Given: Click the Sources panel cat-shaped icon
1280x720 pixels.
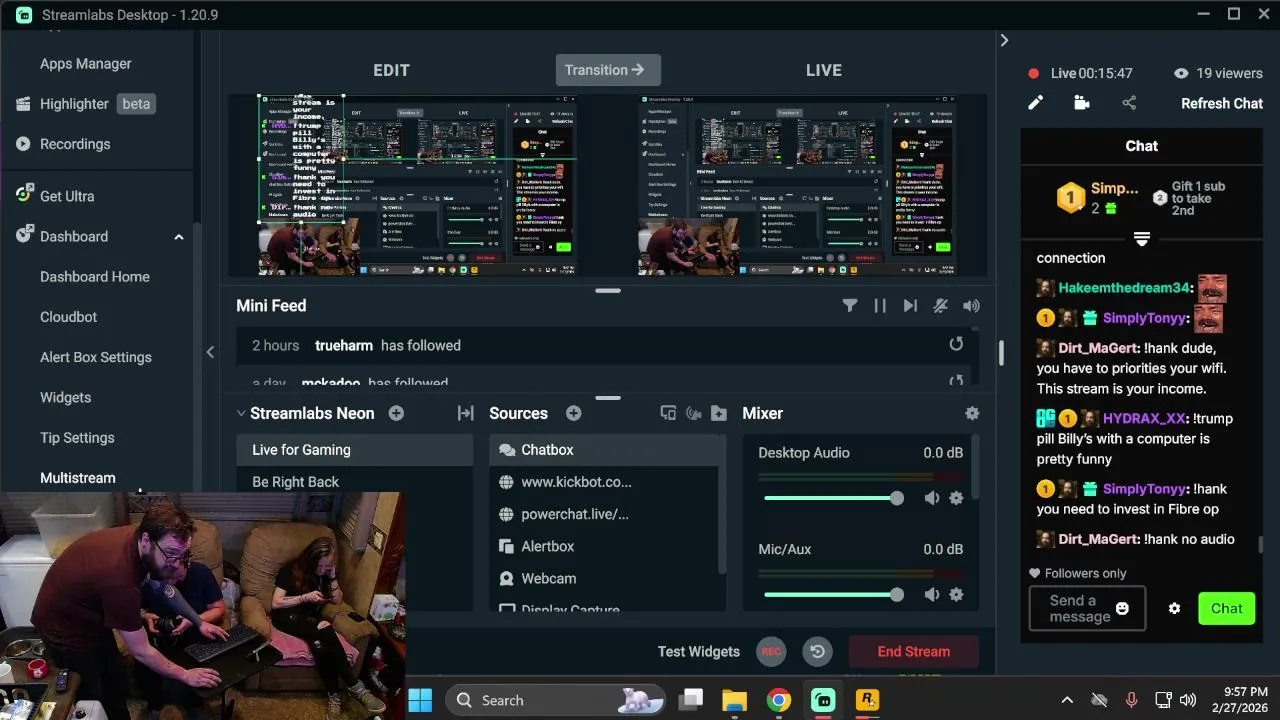Looking at the screenshot, I should pyautogui.click(x=693, y=413).
